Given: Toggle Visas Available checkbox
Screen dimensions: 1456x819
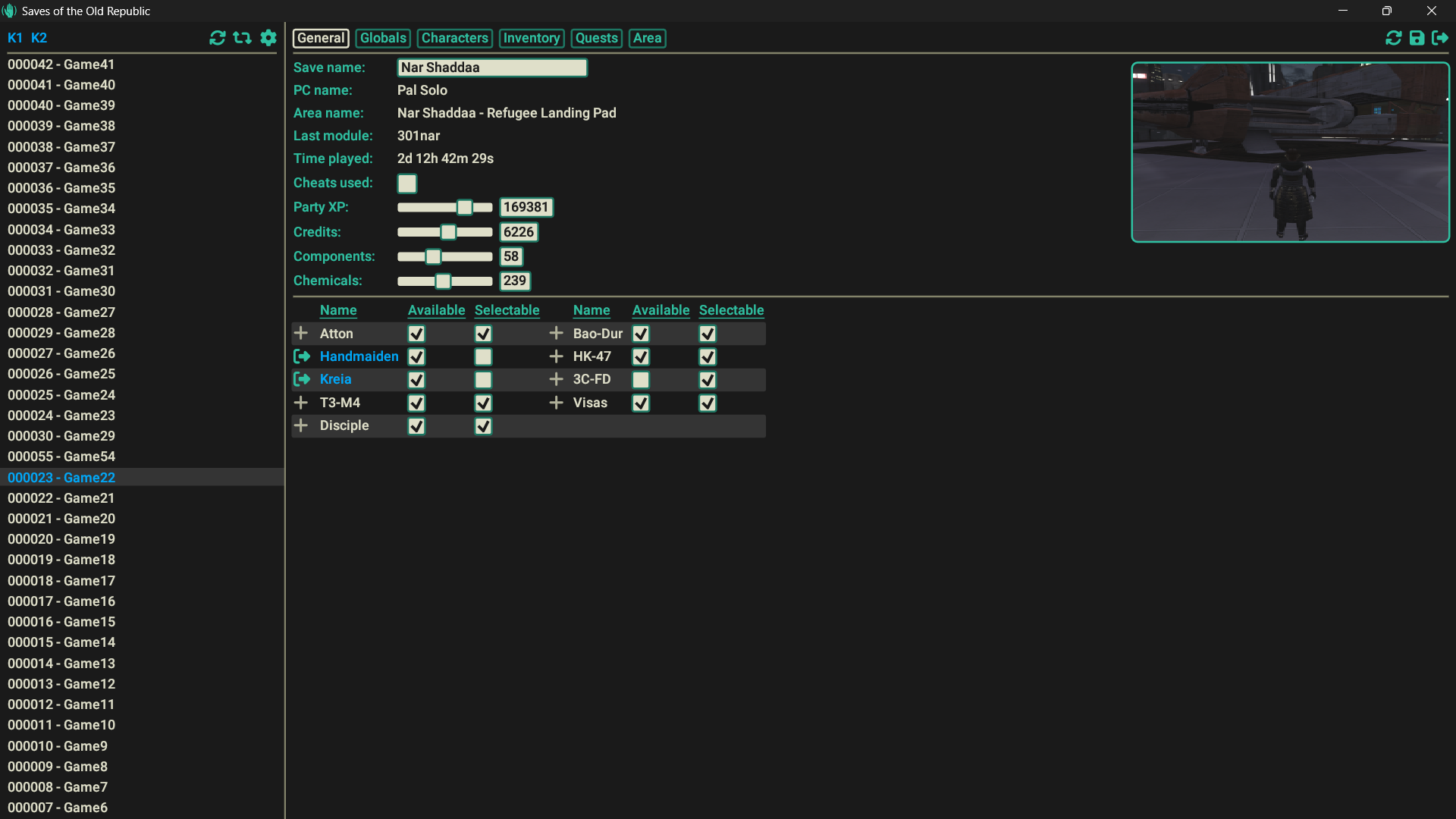Looking at the screenshot, I should tap(641, 403).
